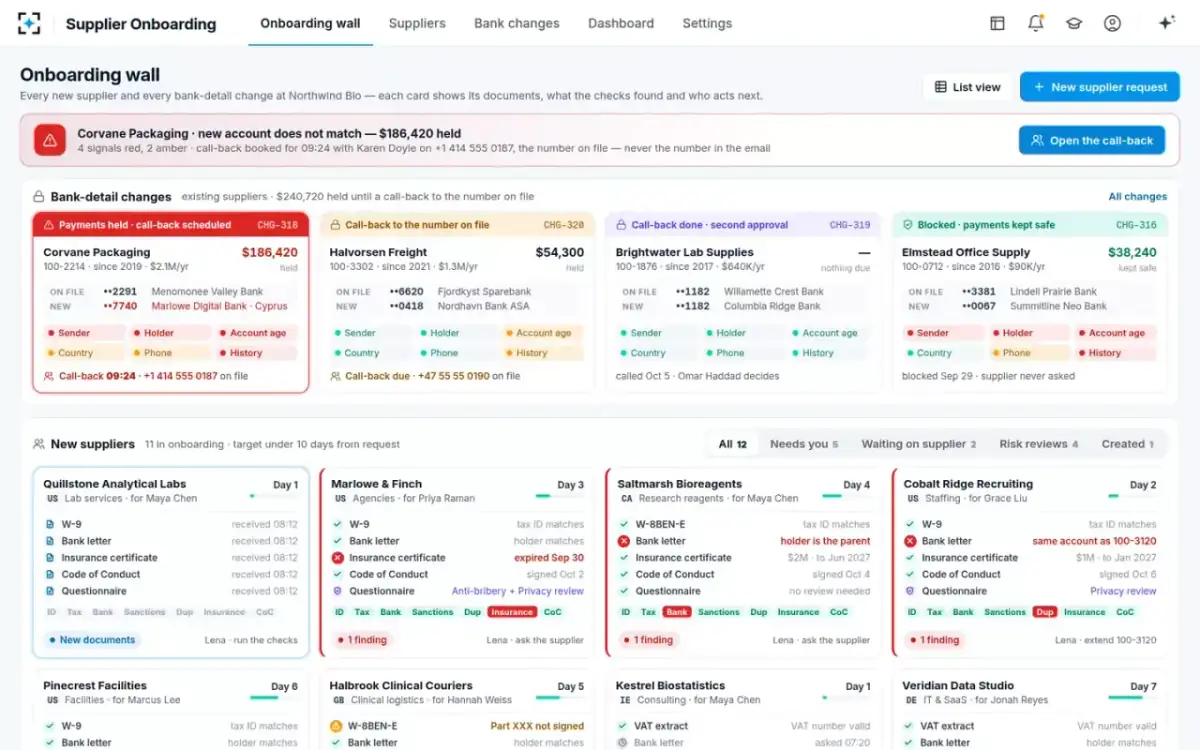Click the red X icon on Cobalt Ridge Bank letter
This screenshot has width=1200, height=750.
[910, 541]
